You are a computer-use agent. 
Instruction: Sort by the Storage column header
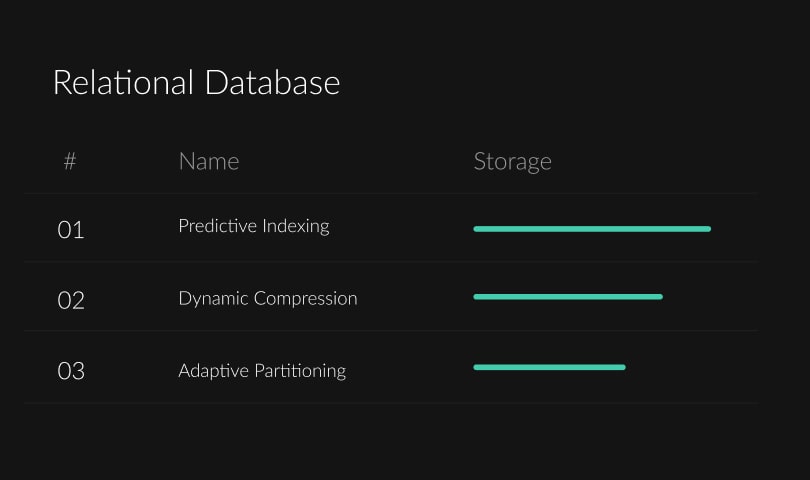tap(512, 161)
